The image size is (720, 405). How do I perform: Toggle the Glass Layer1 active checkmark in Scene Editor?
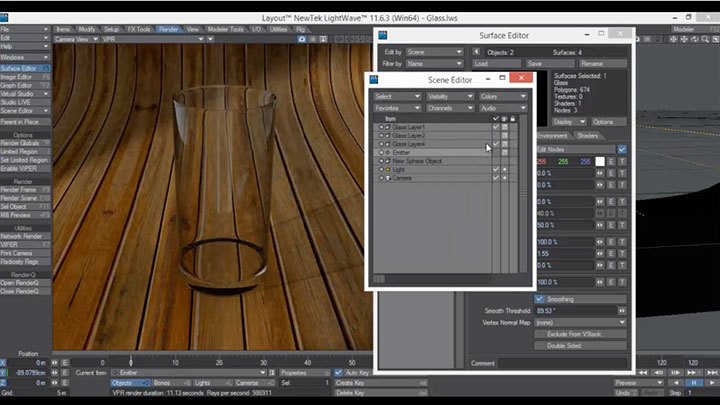click(495, 127)
